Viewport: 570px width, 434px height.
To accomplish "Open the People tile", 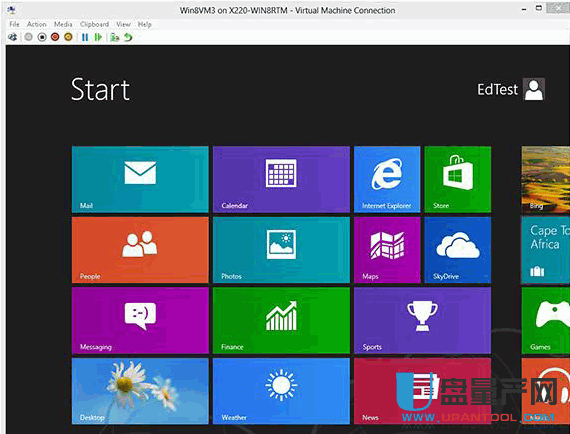I will (x=140, y=250).
